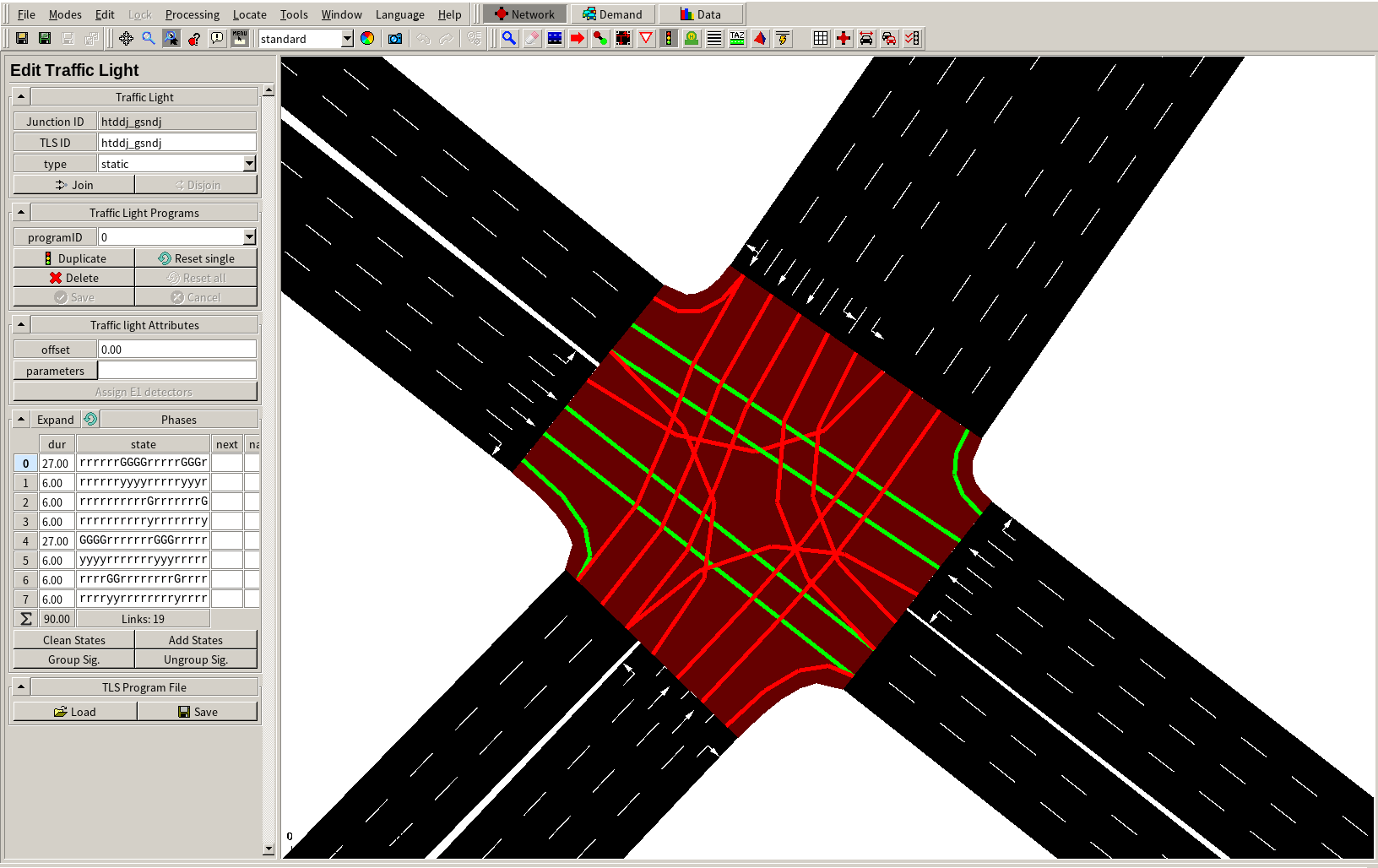Toggle the red cross icon beside the grid toggle
Viewport: 1378px width, 868px height.
click(844, 38)
